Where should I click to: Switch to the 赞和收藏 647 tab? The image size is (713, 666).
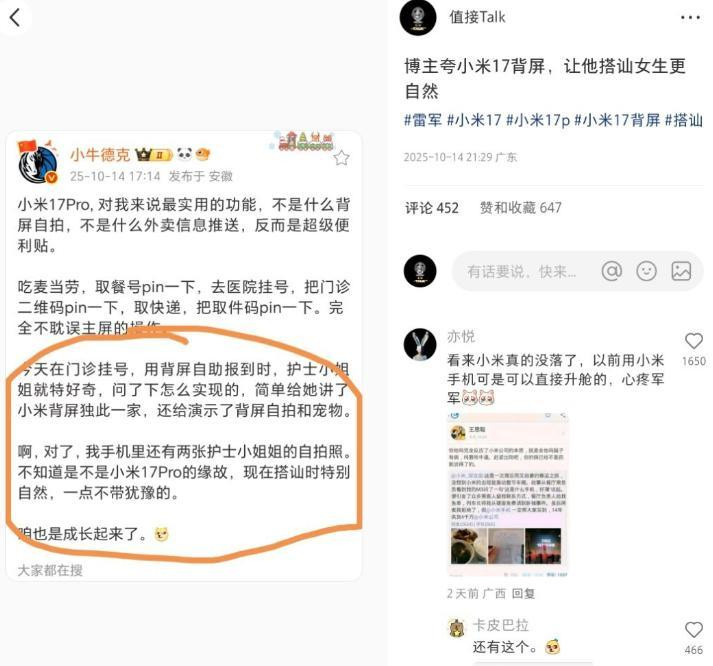[521, 208]
